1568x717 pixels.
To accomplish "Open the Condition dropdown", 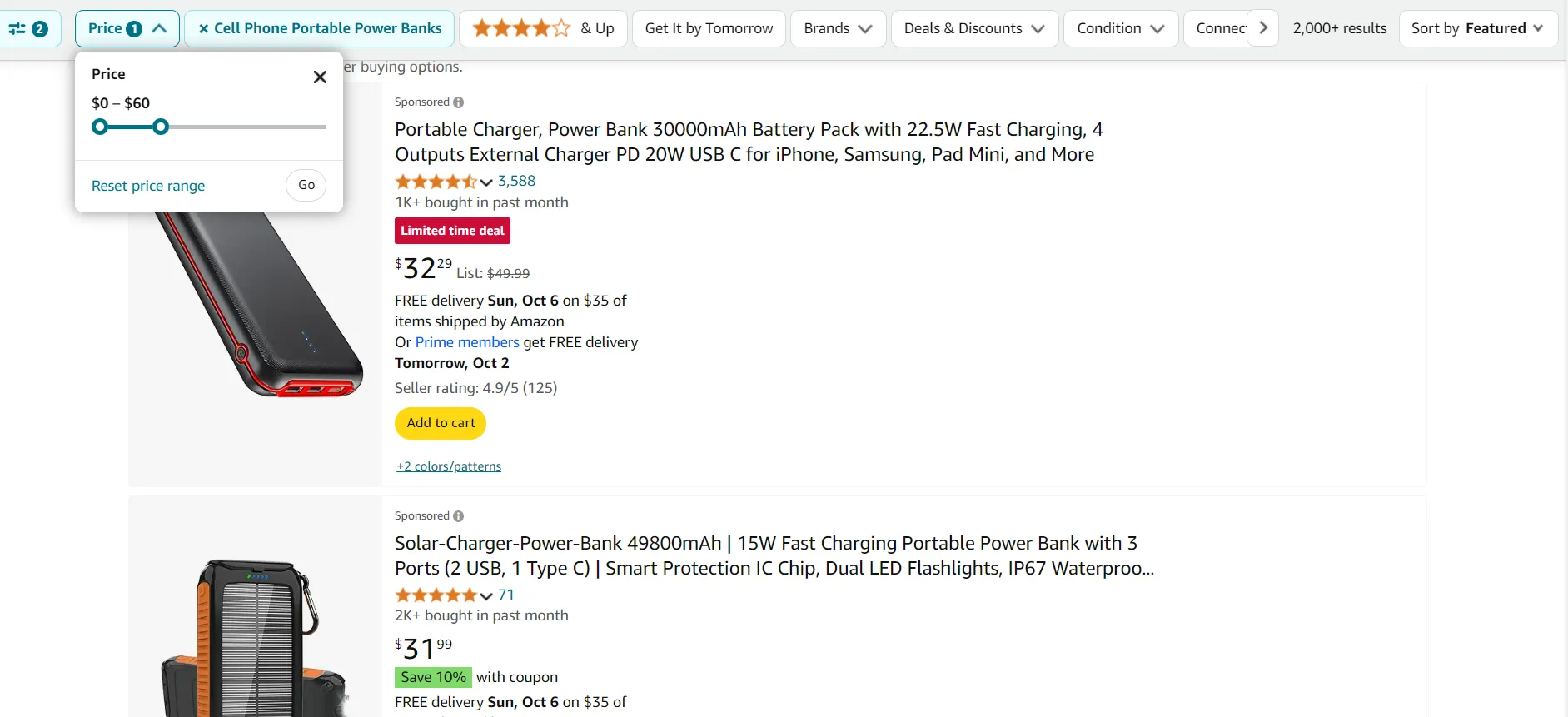I will pos(1120,27).
